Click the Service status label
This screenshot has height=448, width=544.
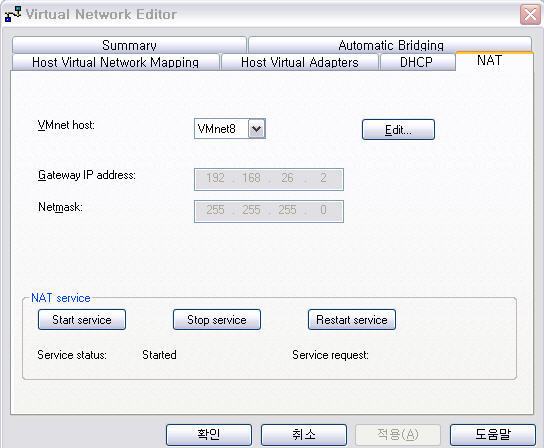pos(72,355)
